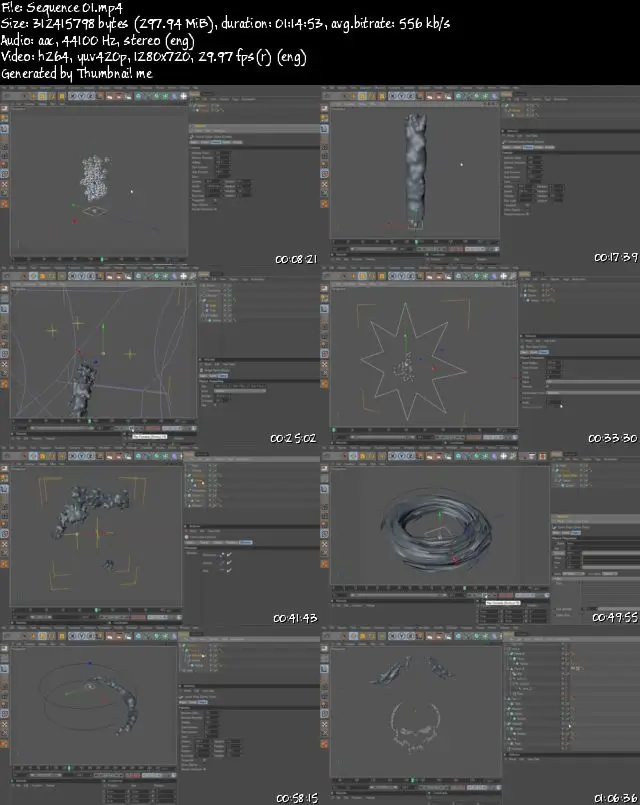
Task: Select the sphere cluster in the 00:08:21 viewport
Action: click(x=94, y=178)
